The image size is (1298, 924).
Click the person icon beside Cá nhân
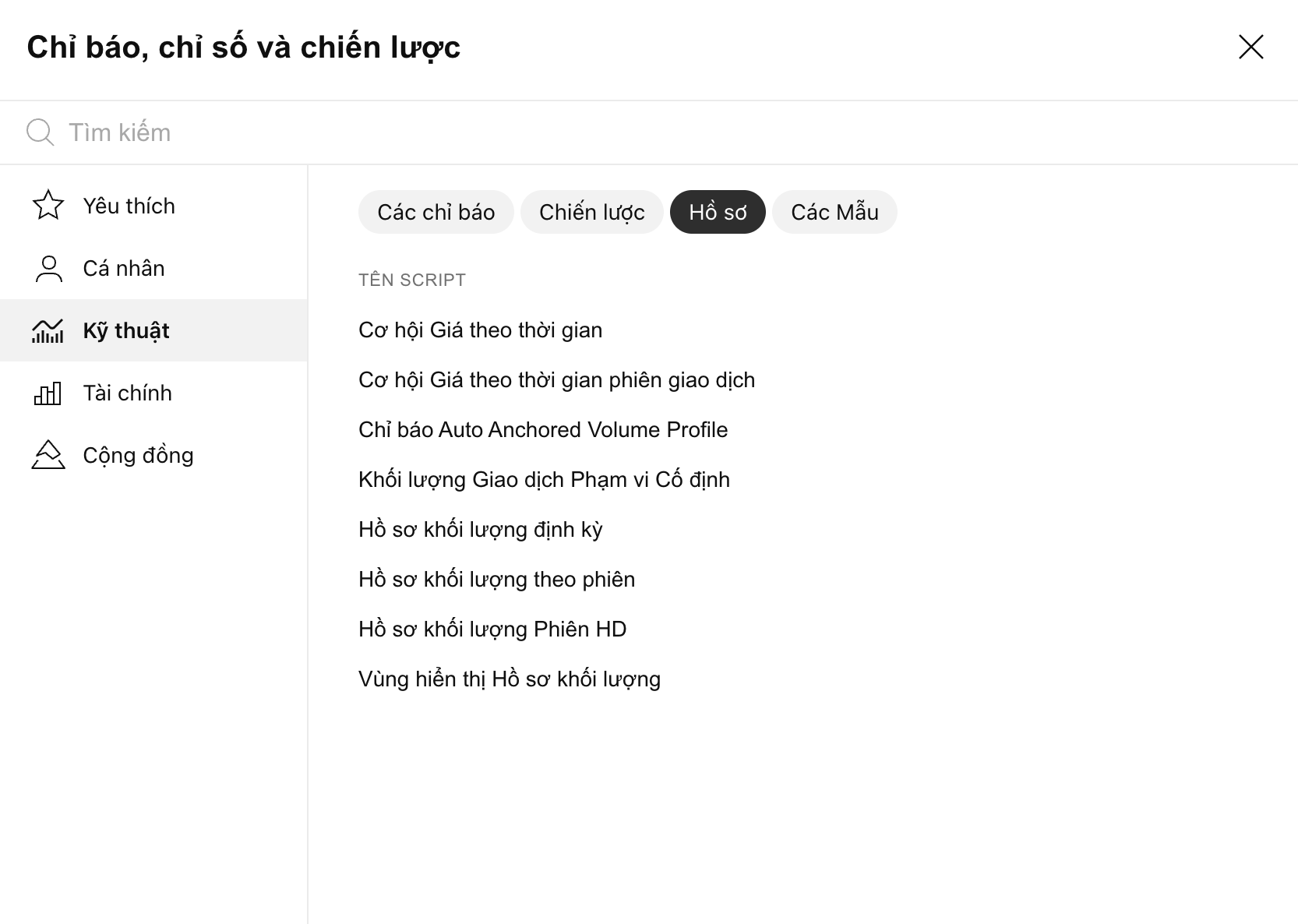pos(48,268)
